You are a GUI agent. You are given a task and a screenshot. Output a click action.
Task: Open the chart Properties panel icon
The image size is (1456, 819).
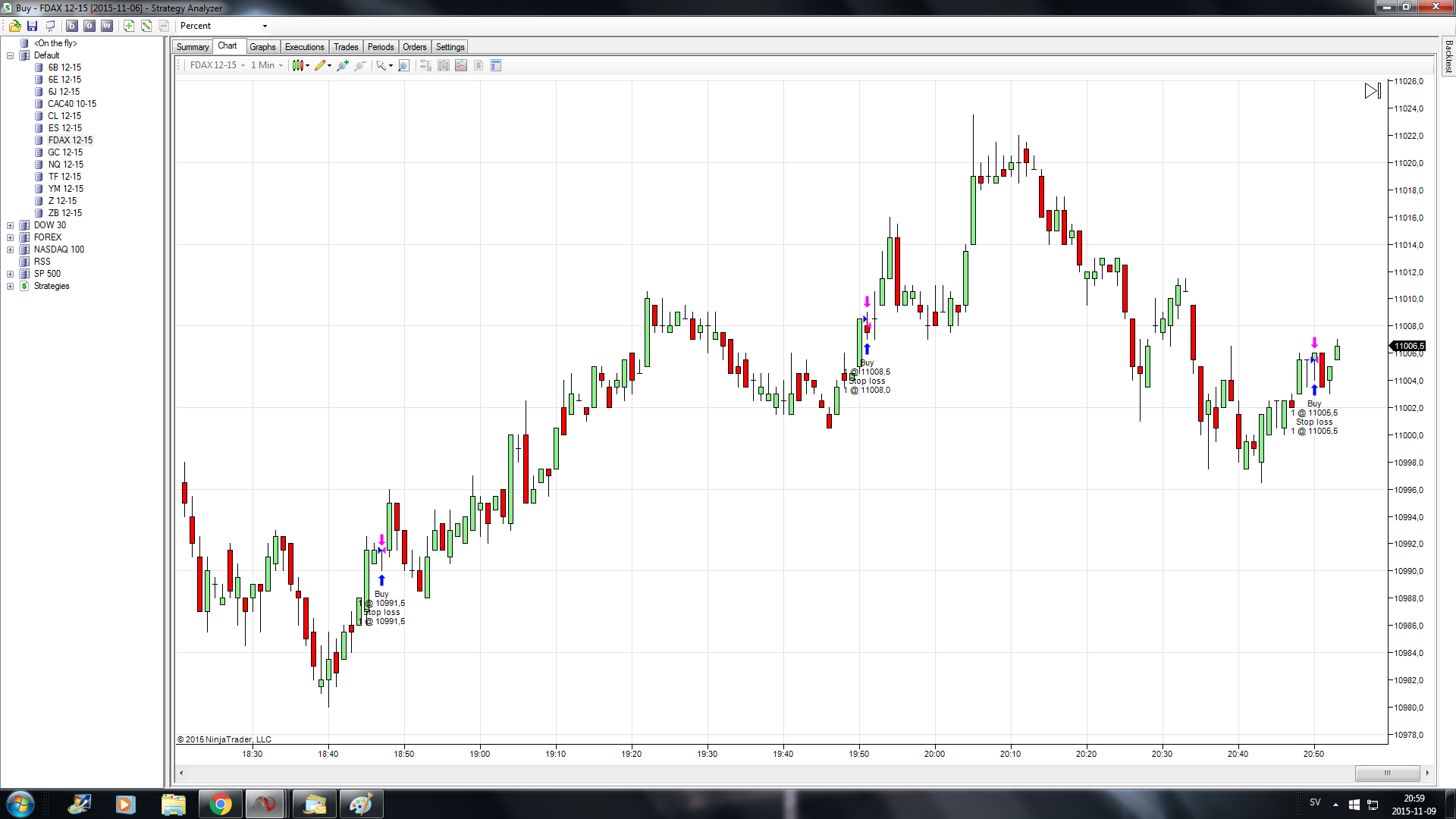tap(496, 66)
